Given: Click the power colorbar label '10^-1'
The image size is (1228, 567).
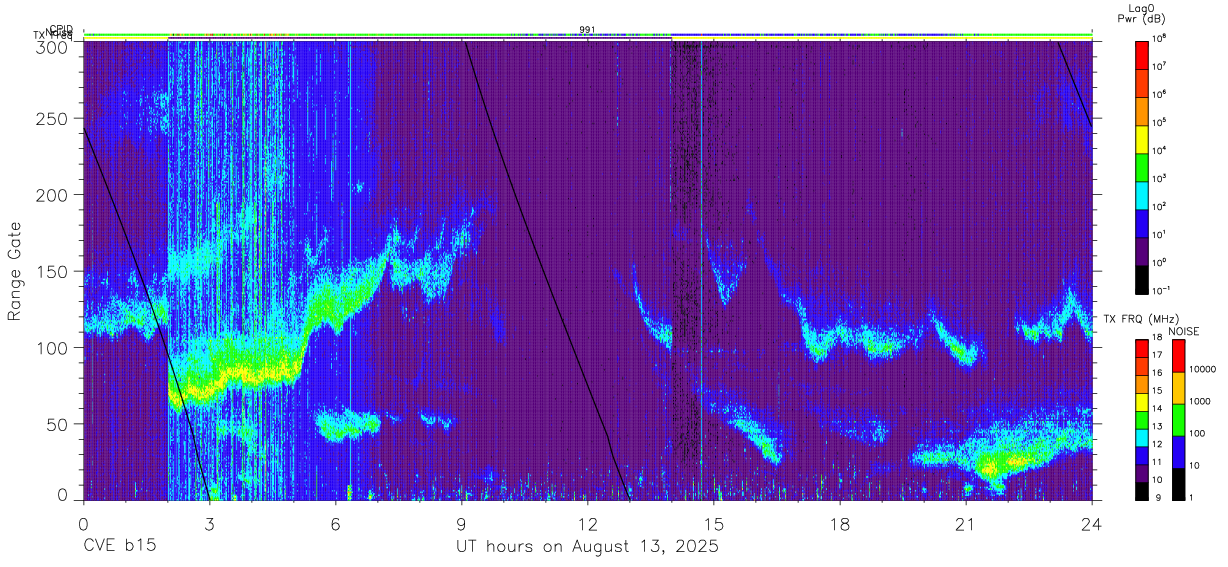Looking at the screenshot, I should (x=1162, y=290).
